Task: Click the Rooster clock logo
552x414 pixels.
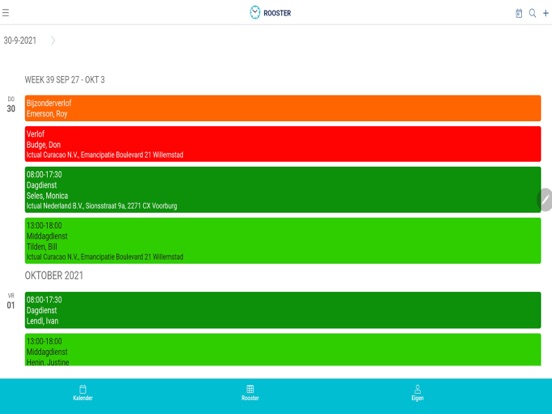Action: 255,13
